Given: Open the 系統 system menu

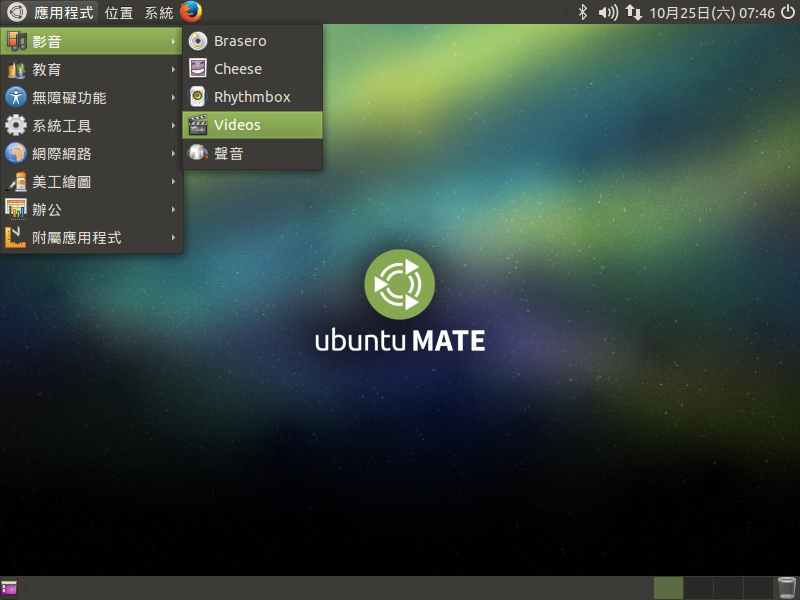Looking at the screenshot, I should tap(159, 12).
